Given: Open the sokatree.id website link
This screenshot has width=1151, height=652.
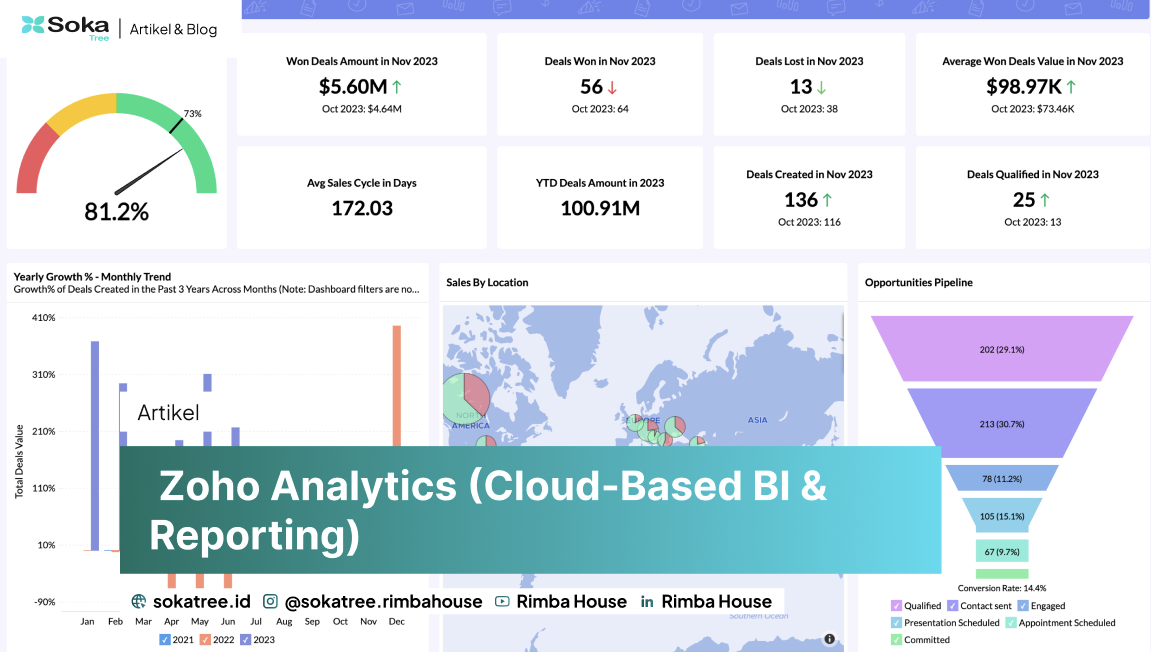Looking at the screenshot, I should tap(201, 601).
